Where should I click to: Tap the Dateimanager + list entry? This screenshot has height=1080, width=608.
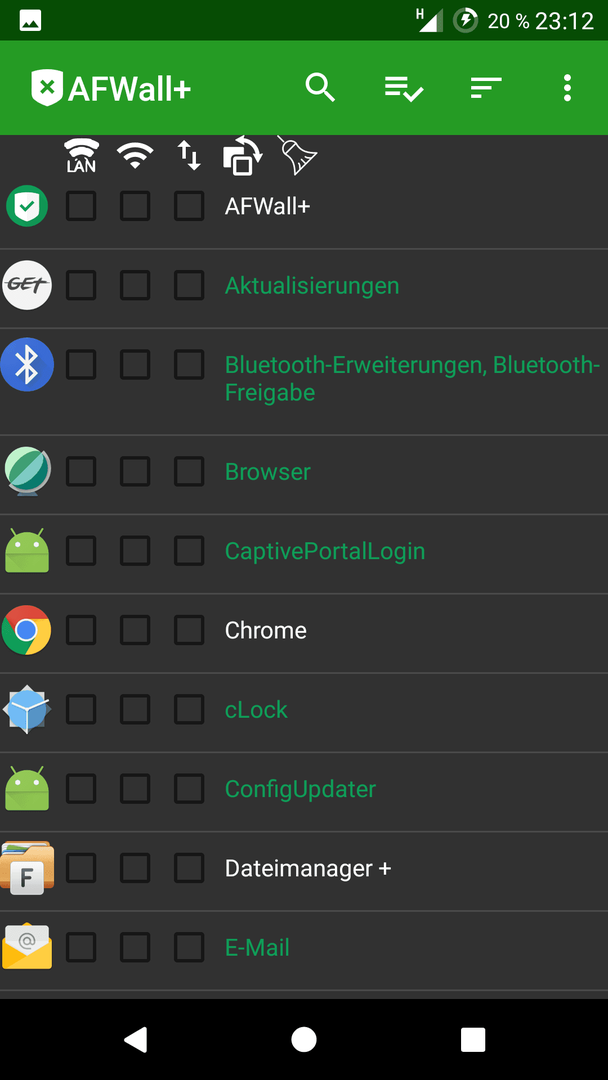tap(304, 869)
